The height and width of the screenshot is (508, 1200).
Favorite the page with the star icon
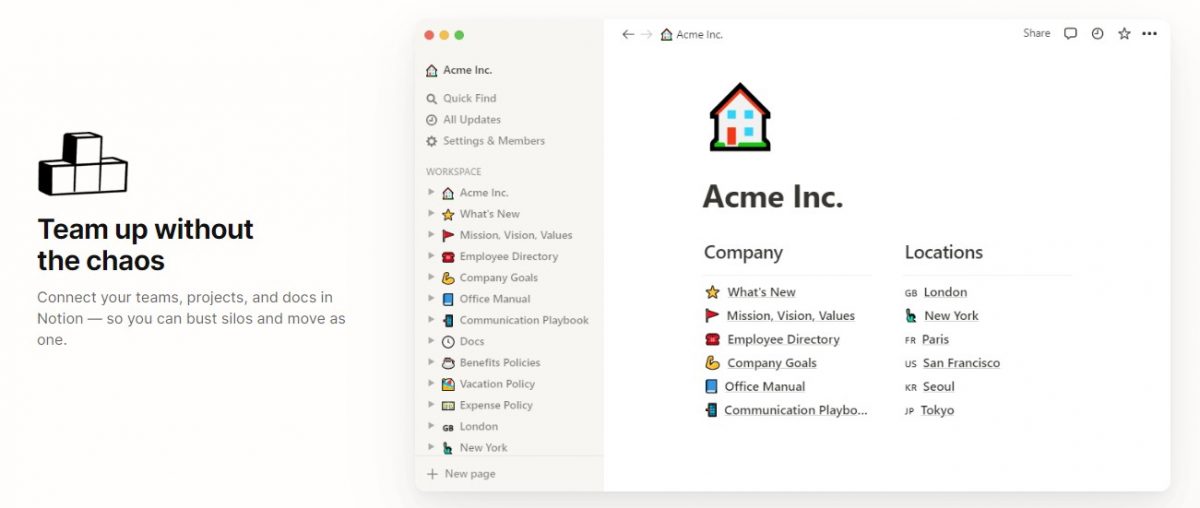click(1124, 34)
